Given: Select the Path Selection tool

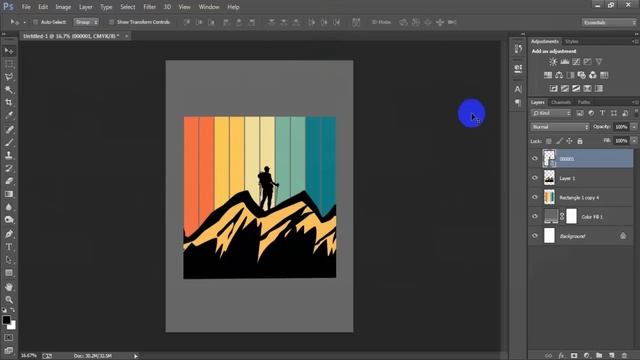Looking at the screenshot, I should 9,260.
